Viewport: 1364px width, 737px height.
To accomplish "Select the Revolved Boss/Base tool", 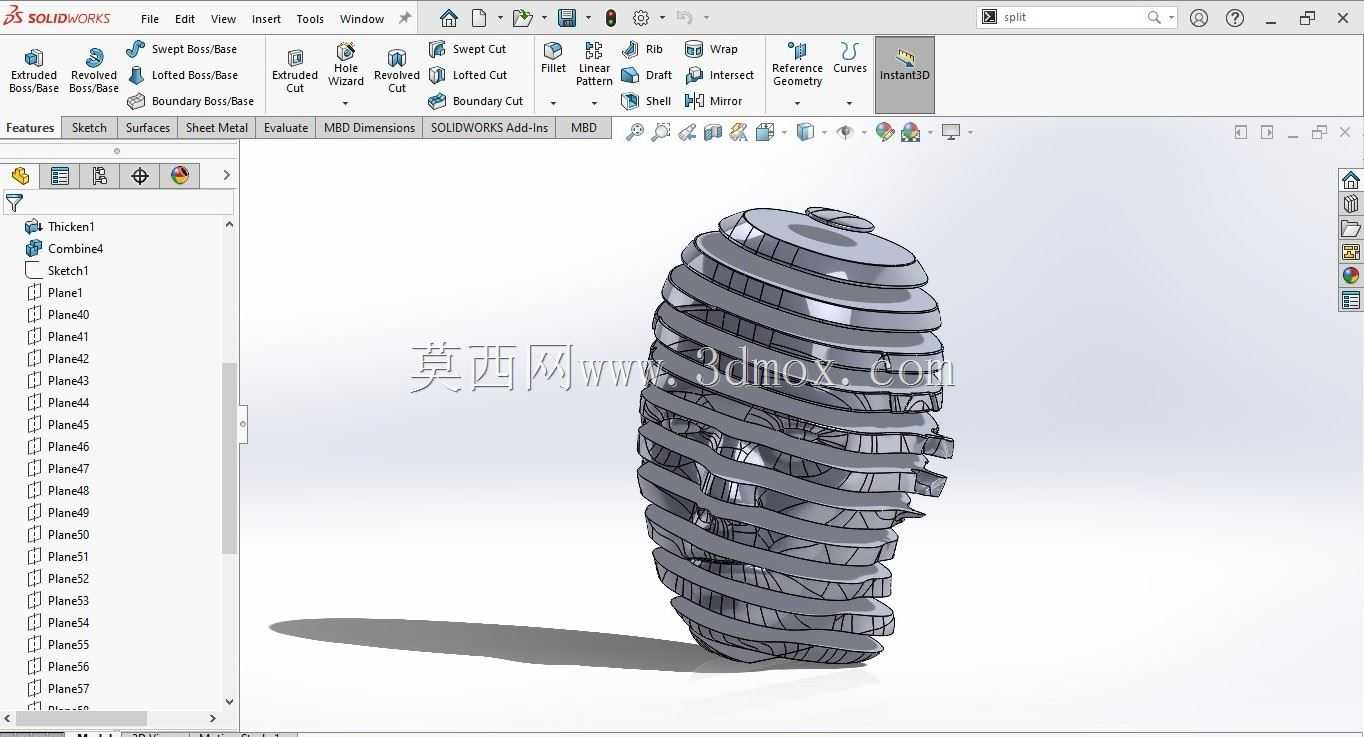I will pos(94,70).
